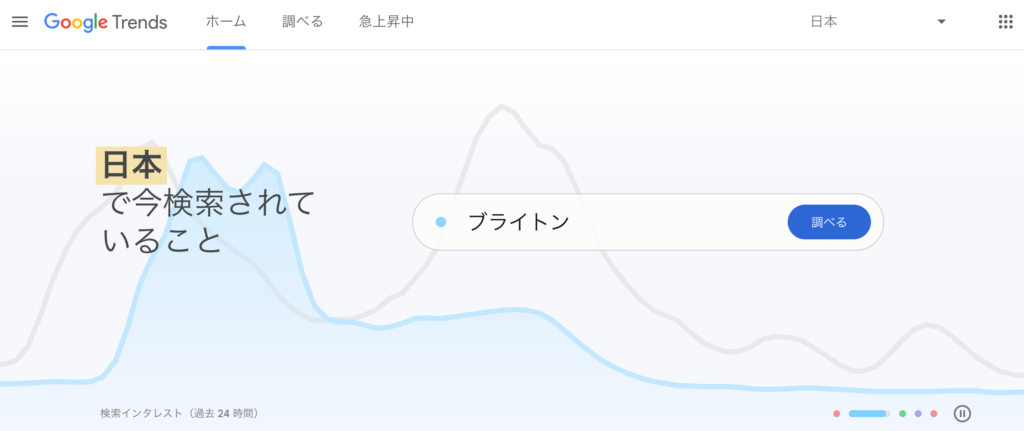The image size is (1024, 431).
Task: Click the blue dot beside ブライトン
Action: [441, 222]
